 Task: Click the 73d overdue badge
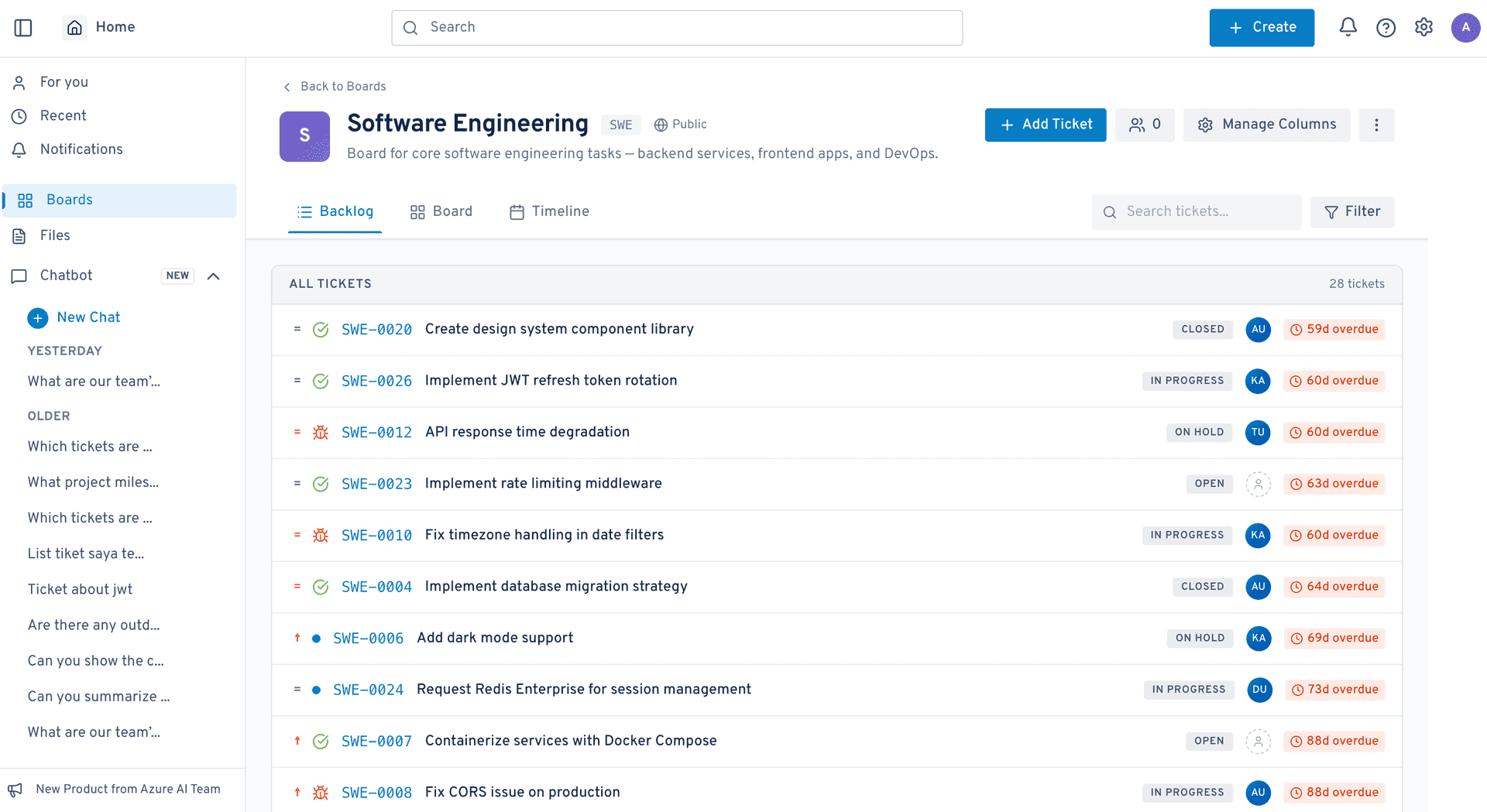click(x=1334, y=690)
